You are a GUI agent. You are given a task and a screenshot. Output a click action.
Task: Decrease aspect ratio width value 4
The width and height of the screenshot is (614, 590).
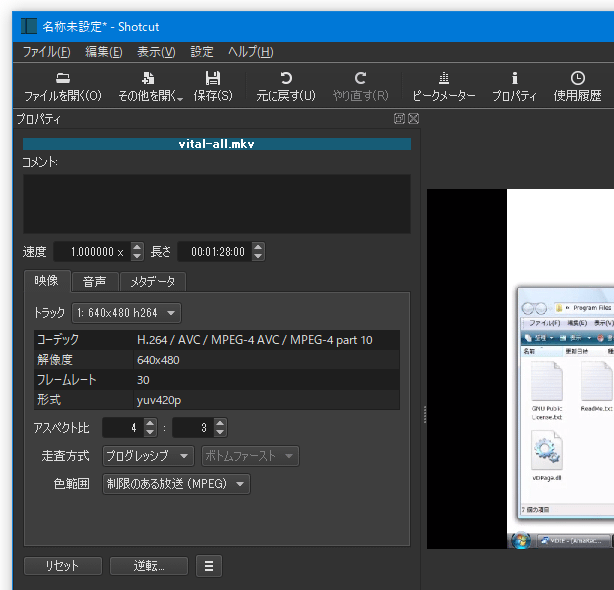click(x=150, y=432)
